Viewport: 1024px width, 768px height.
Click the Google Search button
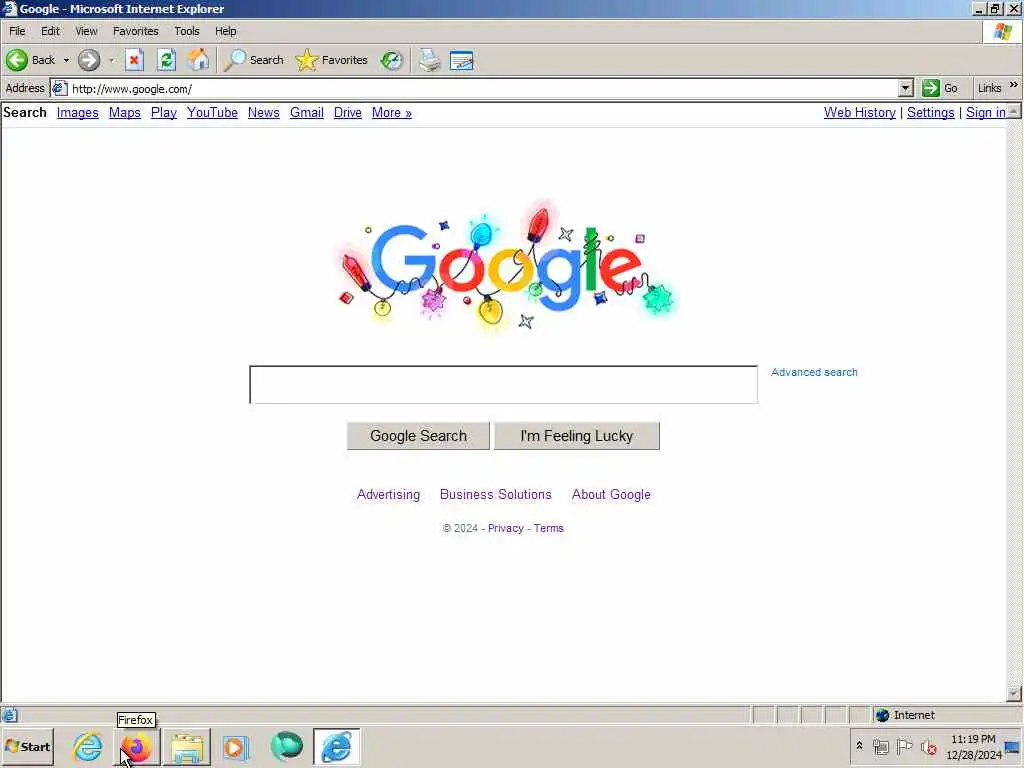pyautogui.click(x=419, y=436)
